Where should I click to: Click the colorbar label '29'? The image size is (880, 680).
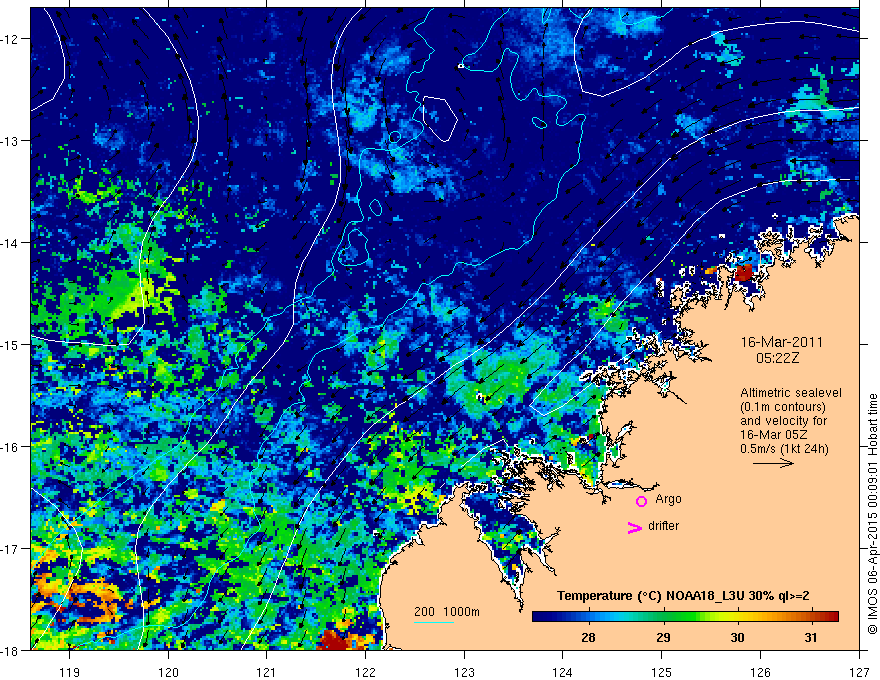tap(663, 637)
